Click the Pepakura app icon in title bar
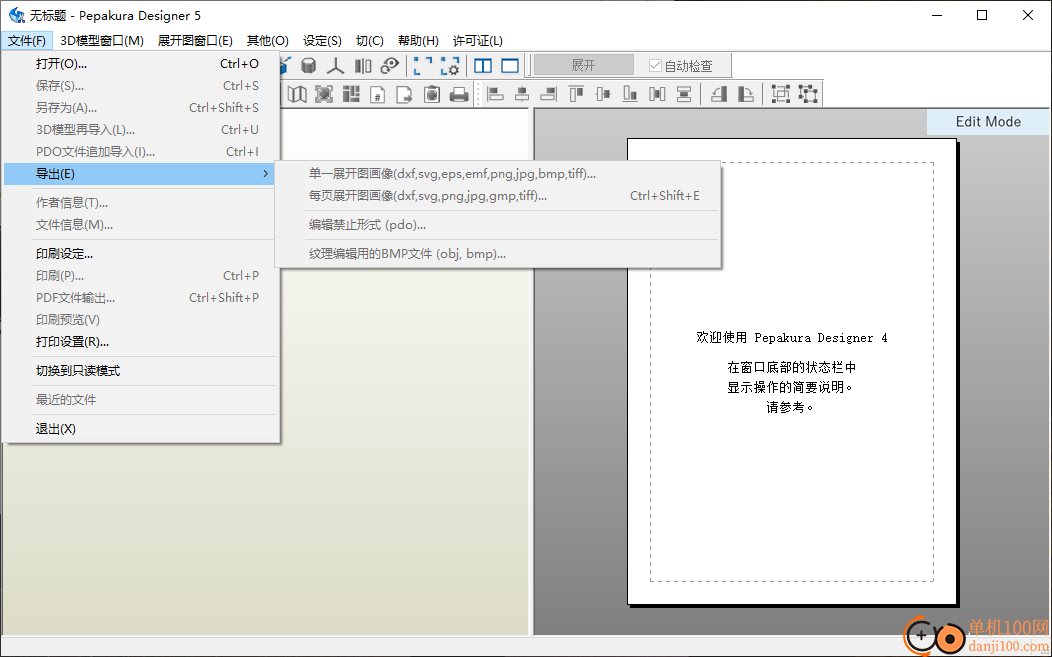1052x657 pixels. pos(16,15)
